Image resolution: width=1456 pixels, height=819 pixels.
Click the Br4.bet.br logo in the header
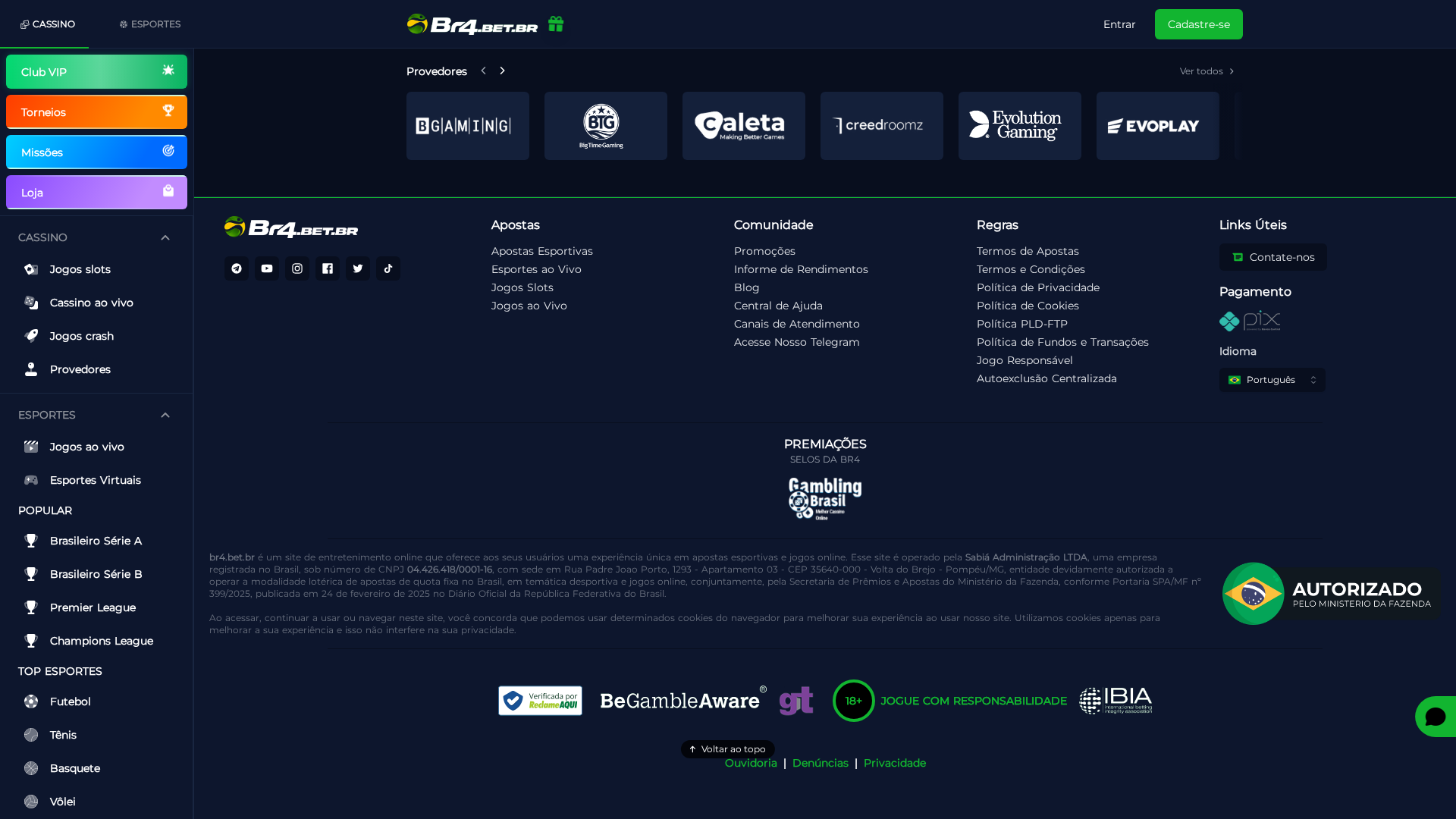pos(472,24)
